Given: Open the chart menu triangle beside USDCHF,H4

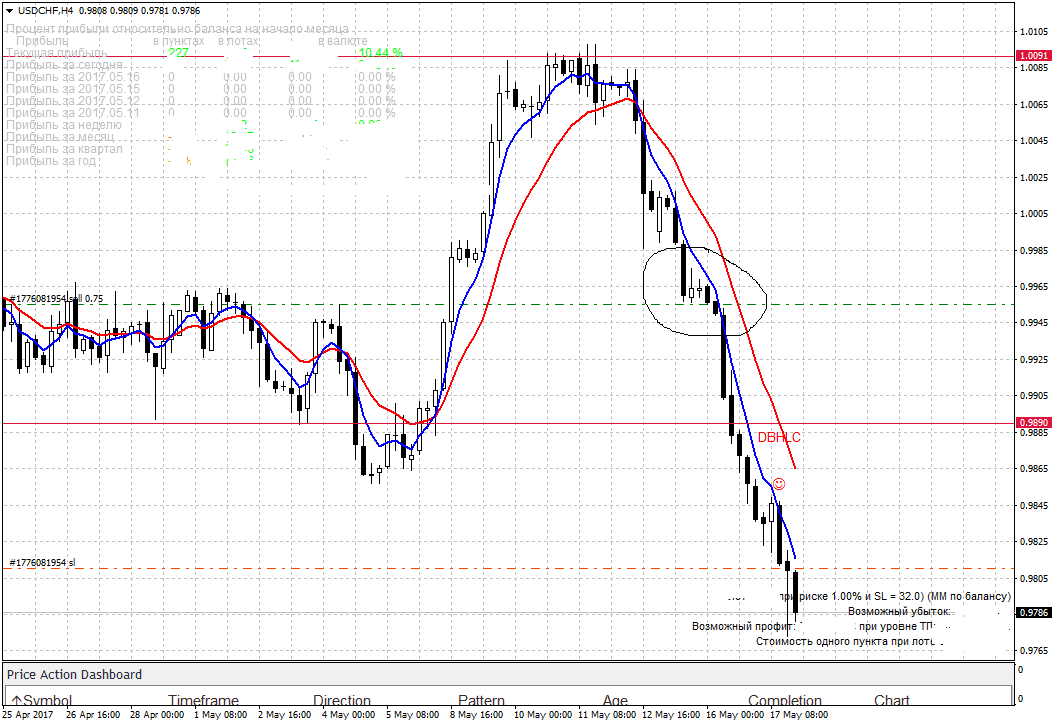Looking at the screenshot, I should (9, 11).
